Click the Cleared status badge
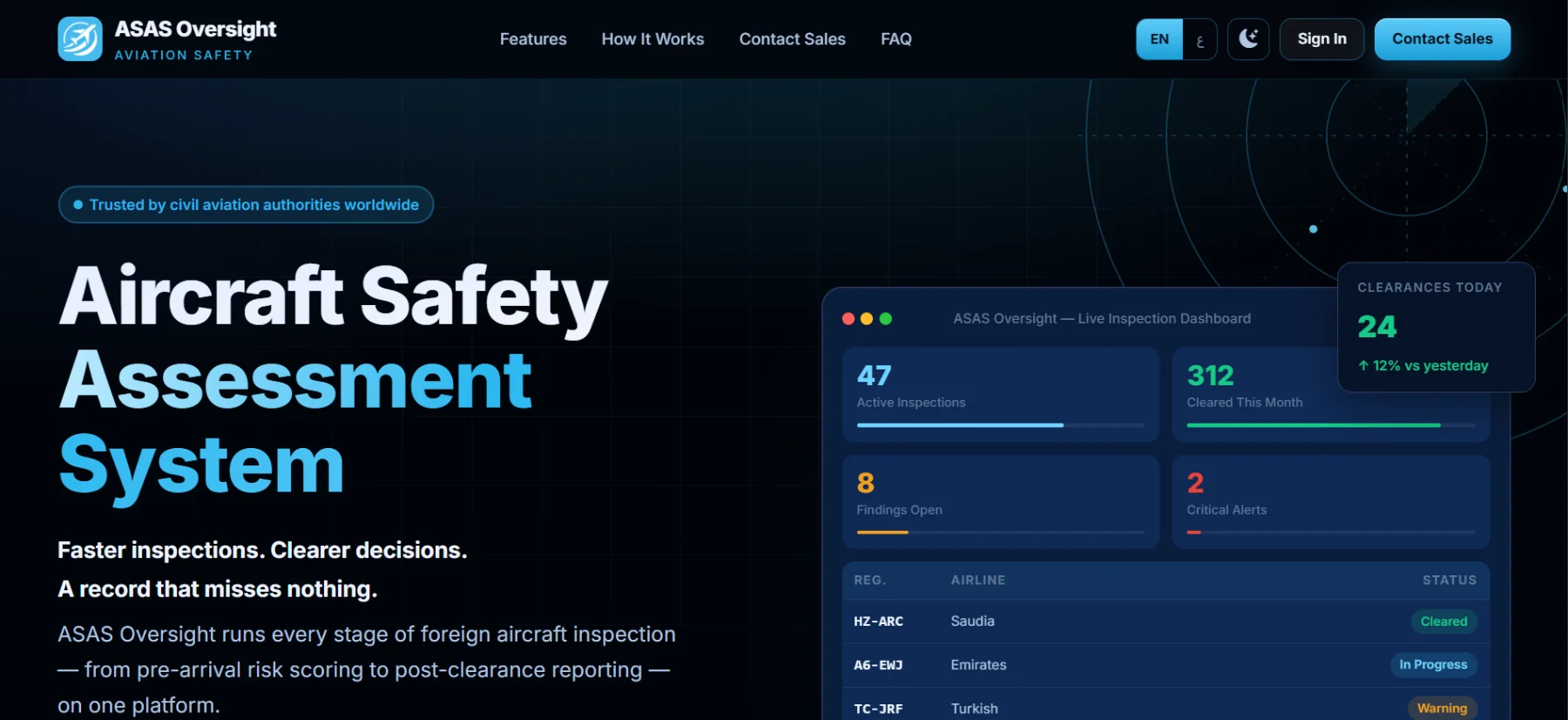The width and height of the screenshot is (1568, 720). tap(1443, 622)
